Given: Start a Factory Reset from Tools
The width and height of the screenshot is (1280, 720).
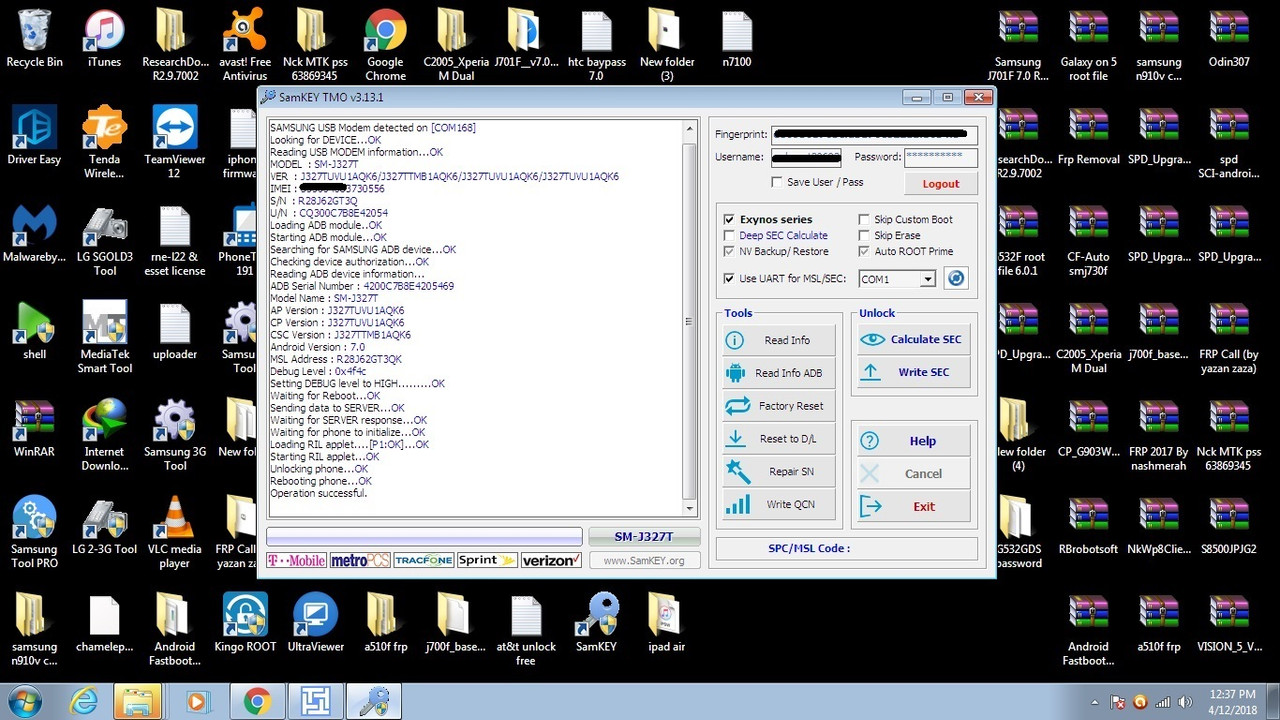Looking at the screenshot, I should [779, 406].
